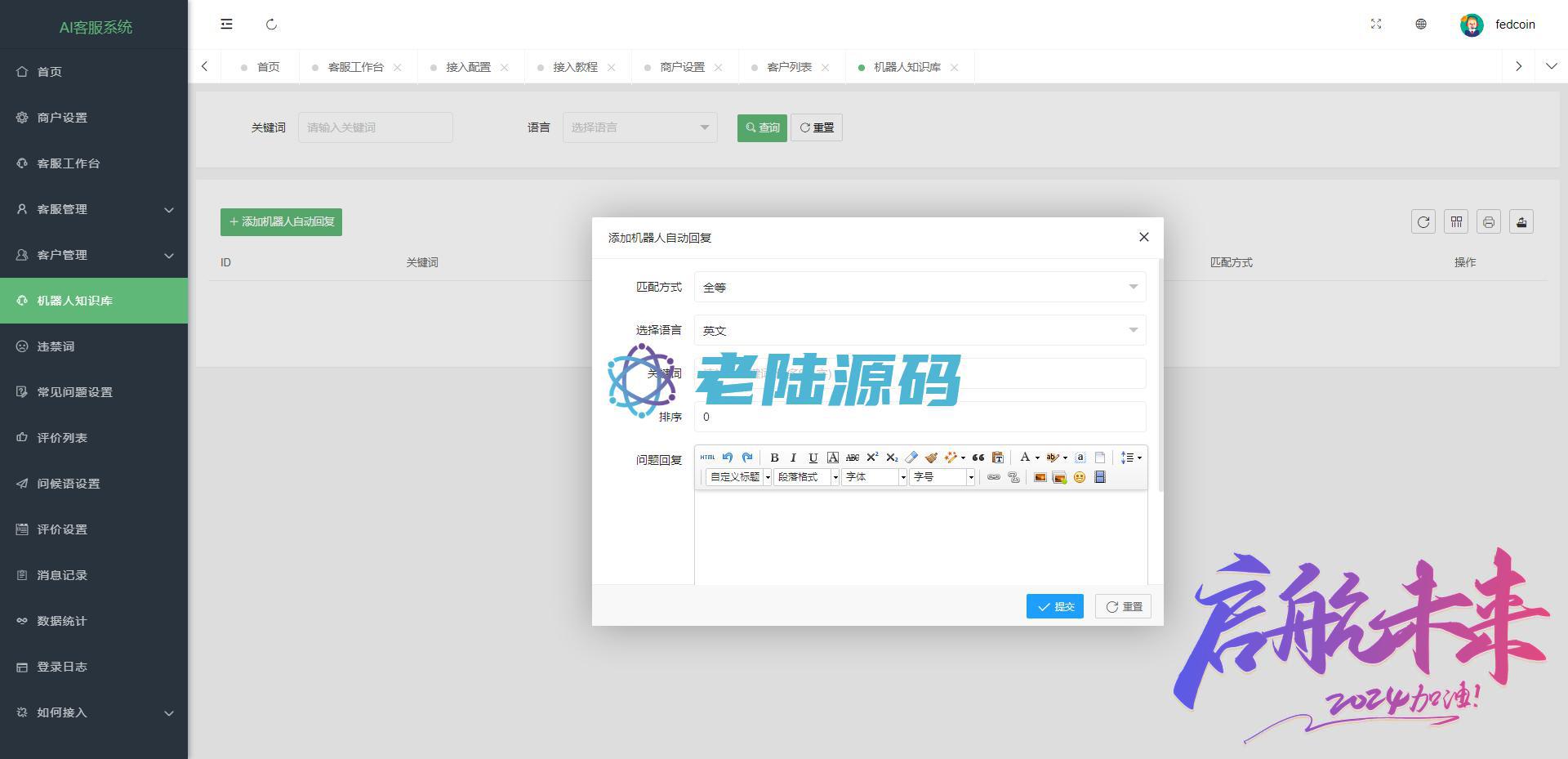The width and height of the screenshot is (1568, 759).
Task: Open 常见问题设置 in the sidebar
Action: click(94, 392)
